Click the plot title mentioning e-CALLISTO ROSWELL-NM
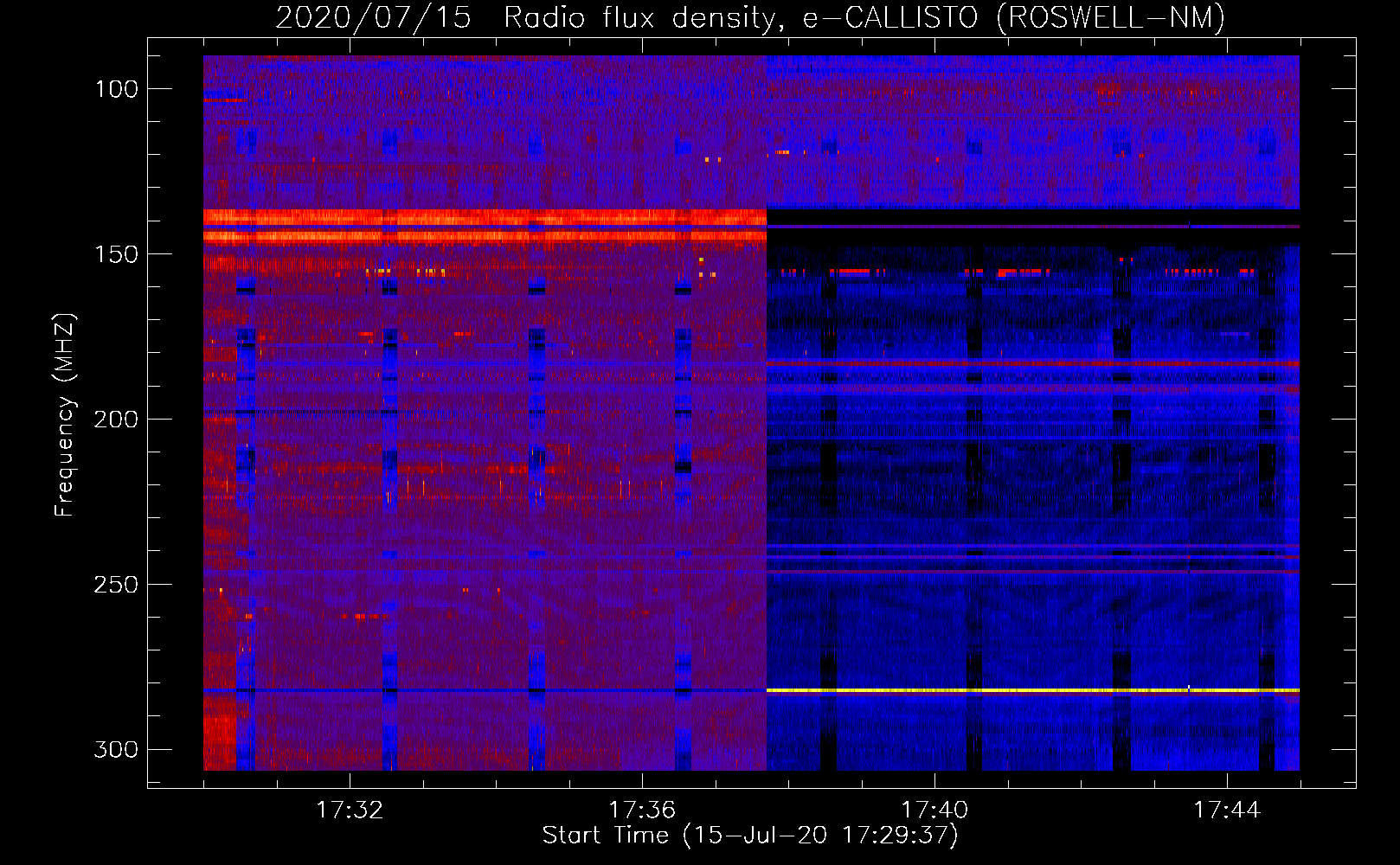Screen dimensions: 1400x865 [750, 17]
